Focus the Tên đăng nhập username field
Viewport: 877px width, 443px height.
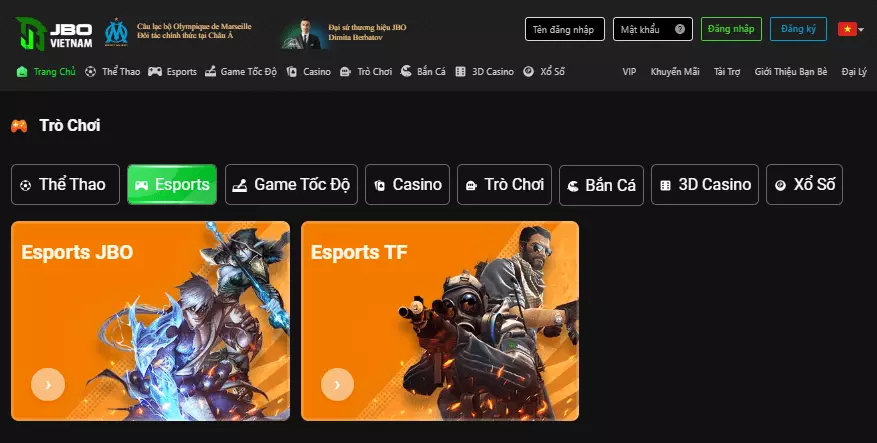tap(564, 29)
